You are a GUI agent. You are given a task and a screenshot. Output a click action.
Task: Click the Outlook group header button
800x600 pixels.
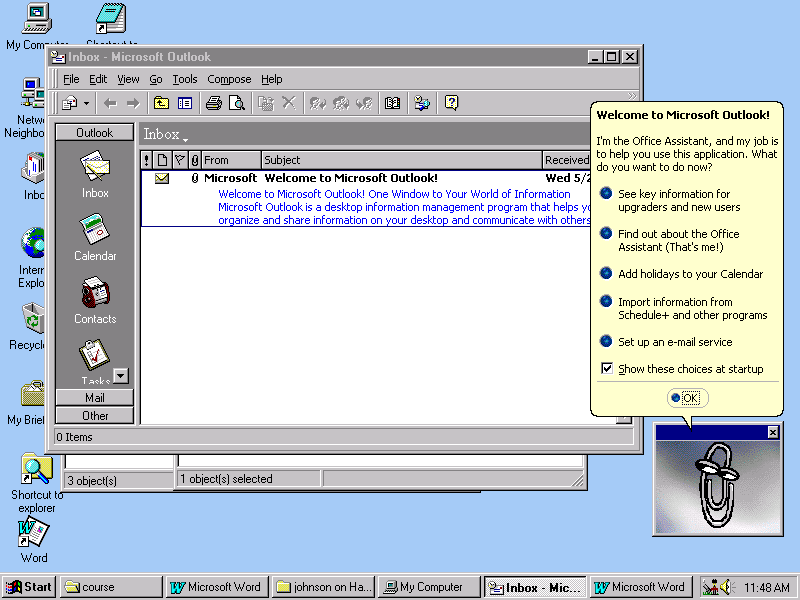pyautogui.click(x=94, y=133)
